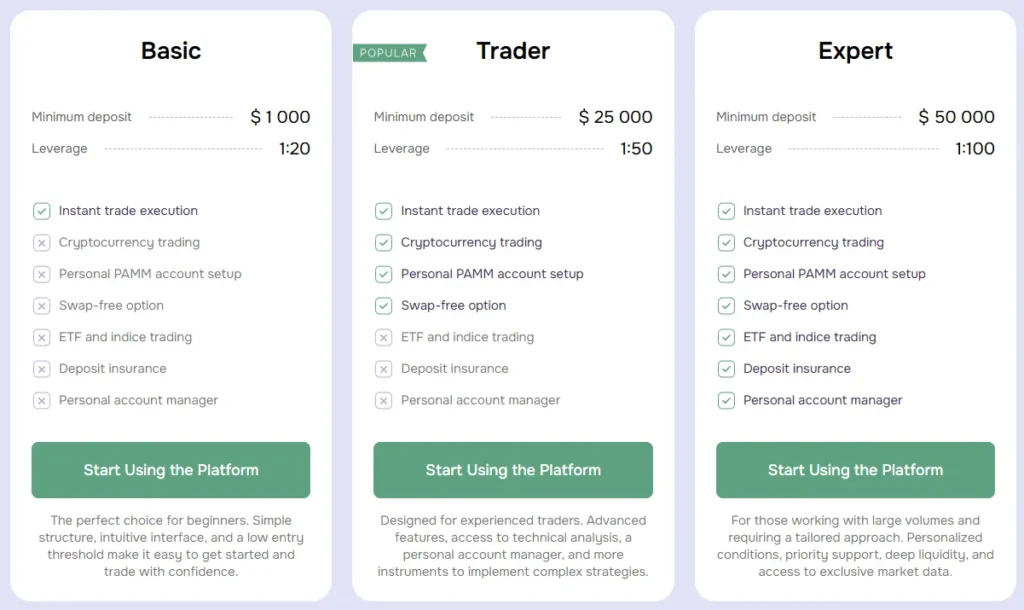Click Basic plan's Swap-free option cross icon
Screen dimensions: 1024x610
click(x=41, y=306)
